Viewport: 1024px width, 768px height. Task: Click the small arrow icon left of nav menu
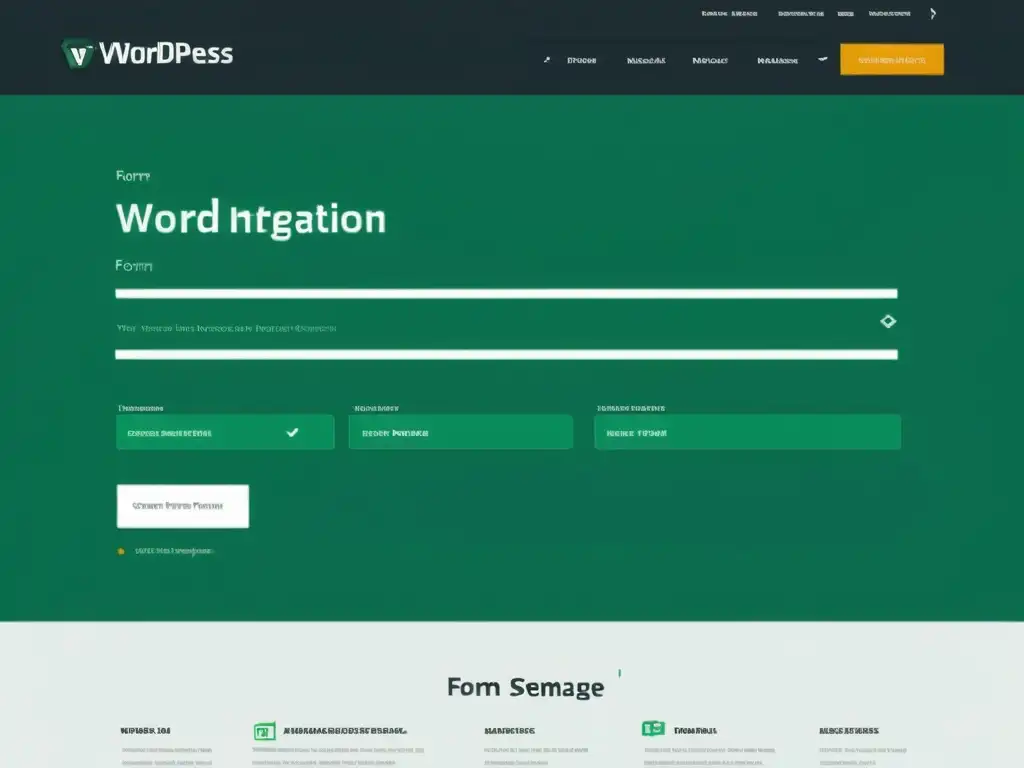[x=546, y=60]
